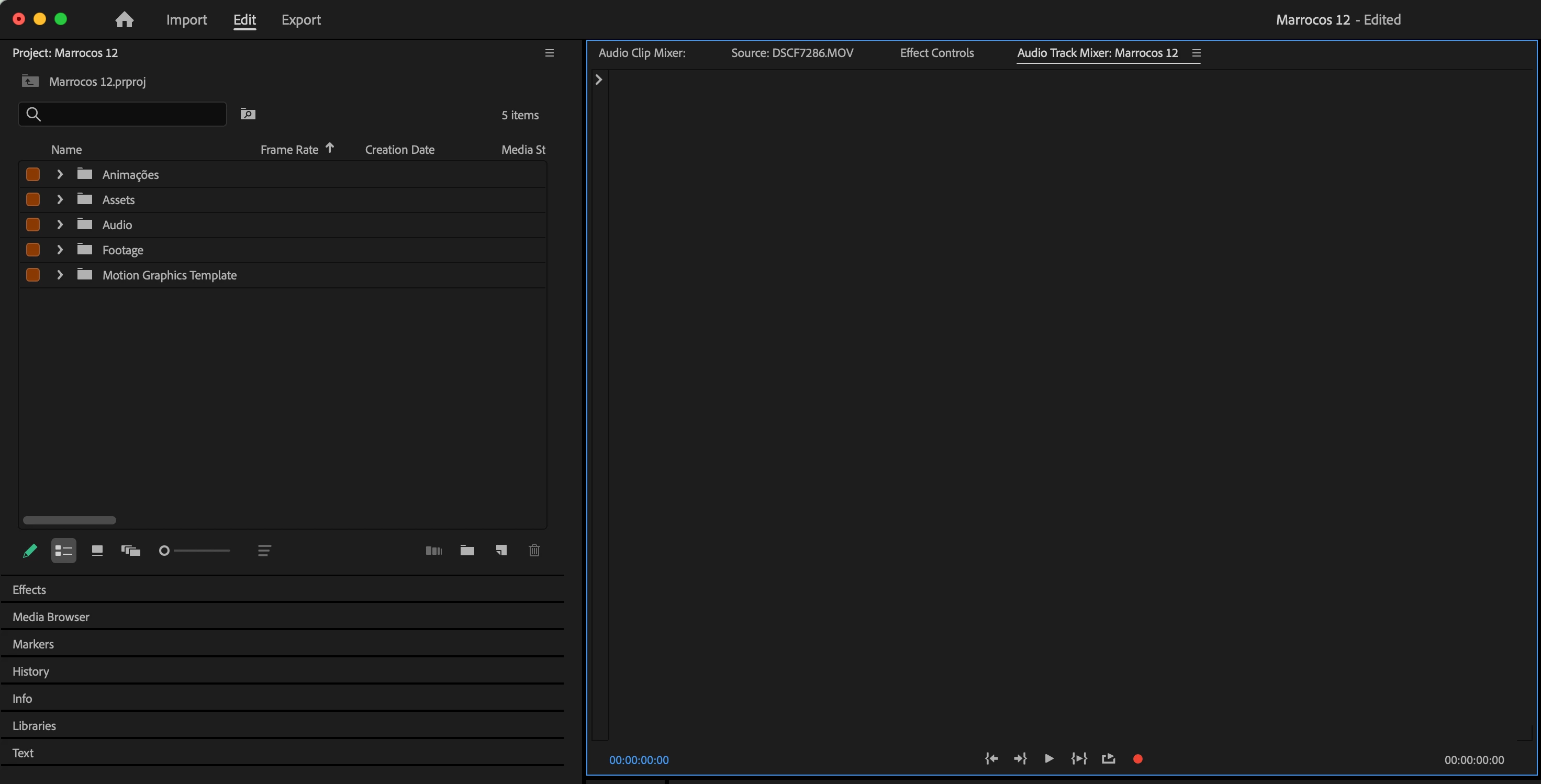Click the New Bin folder icon

click(467, 550)
